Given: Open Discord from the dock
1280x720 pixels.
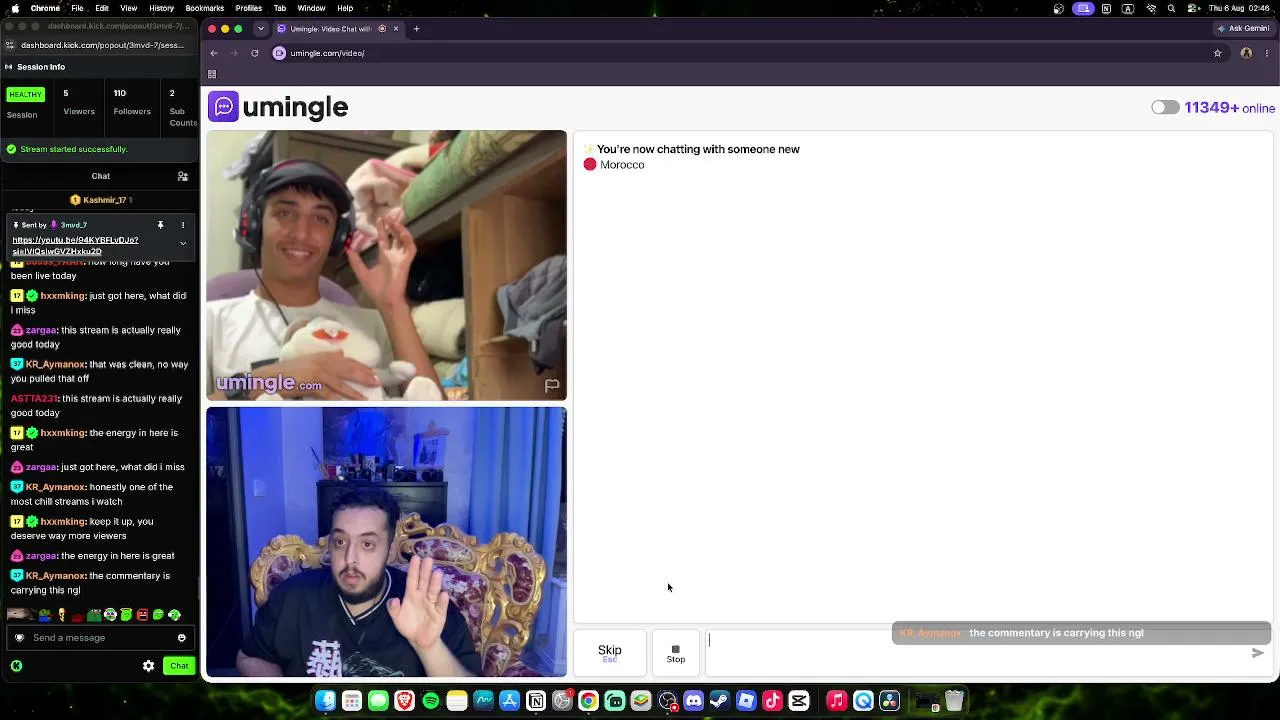Looking at the screenshot, I should coord(693,701).
